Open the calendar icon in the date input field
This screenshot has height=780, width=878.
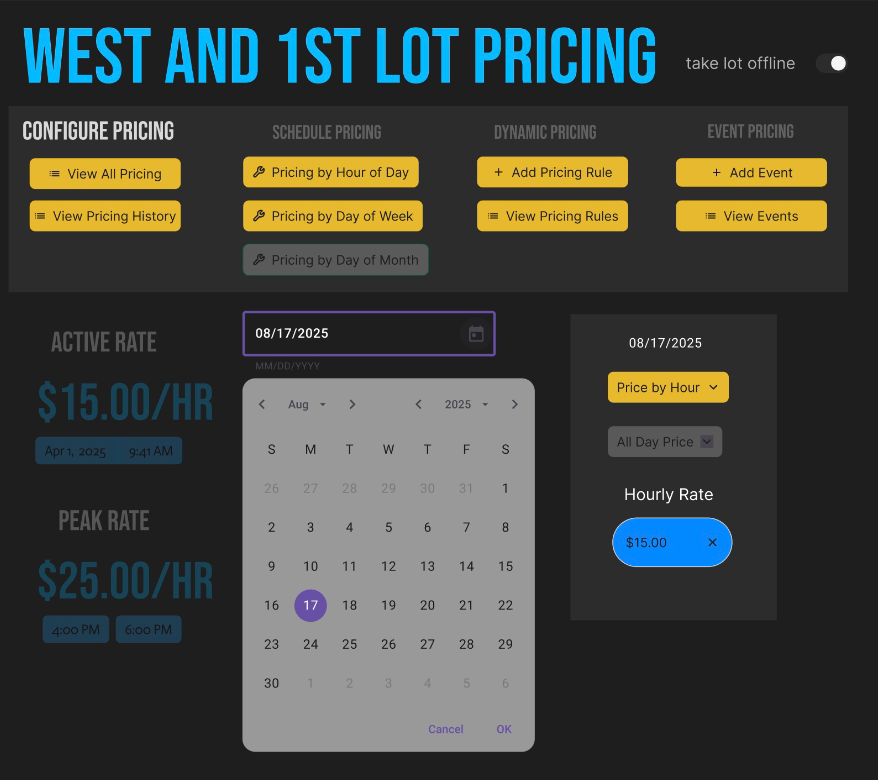pos(477,333)
